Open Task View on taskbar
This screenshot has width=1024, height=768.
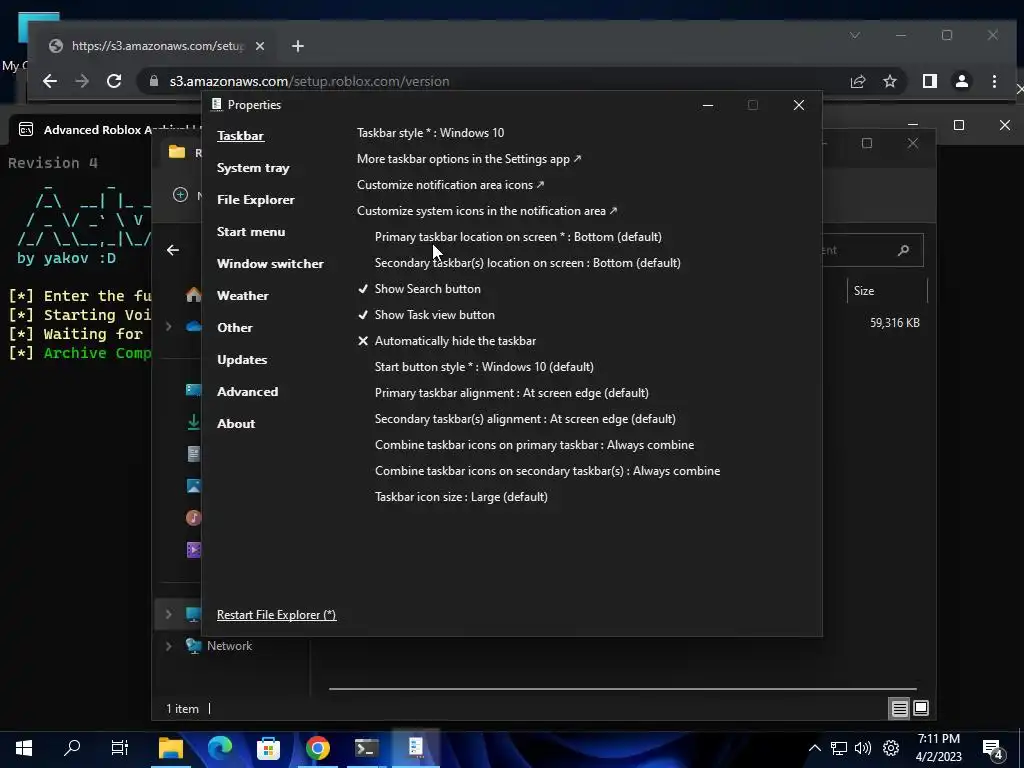[120, 748]
